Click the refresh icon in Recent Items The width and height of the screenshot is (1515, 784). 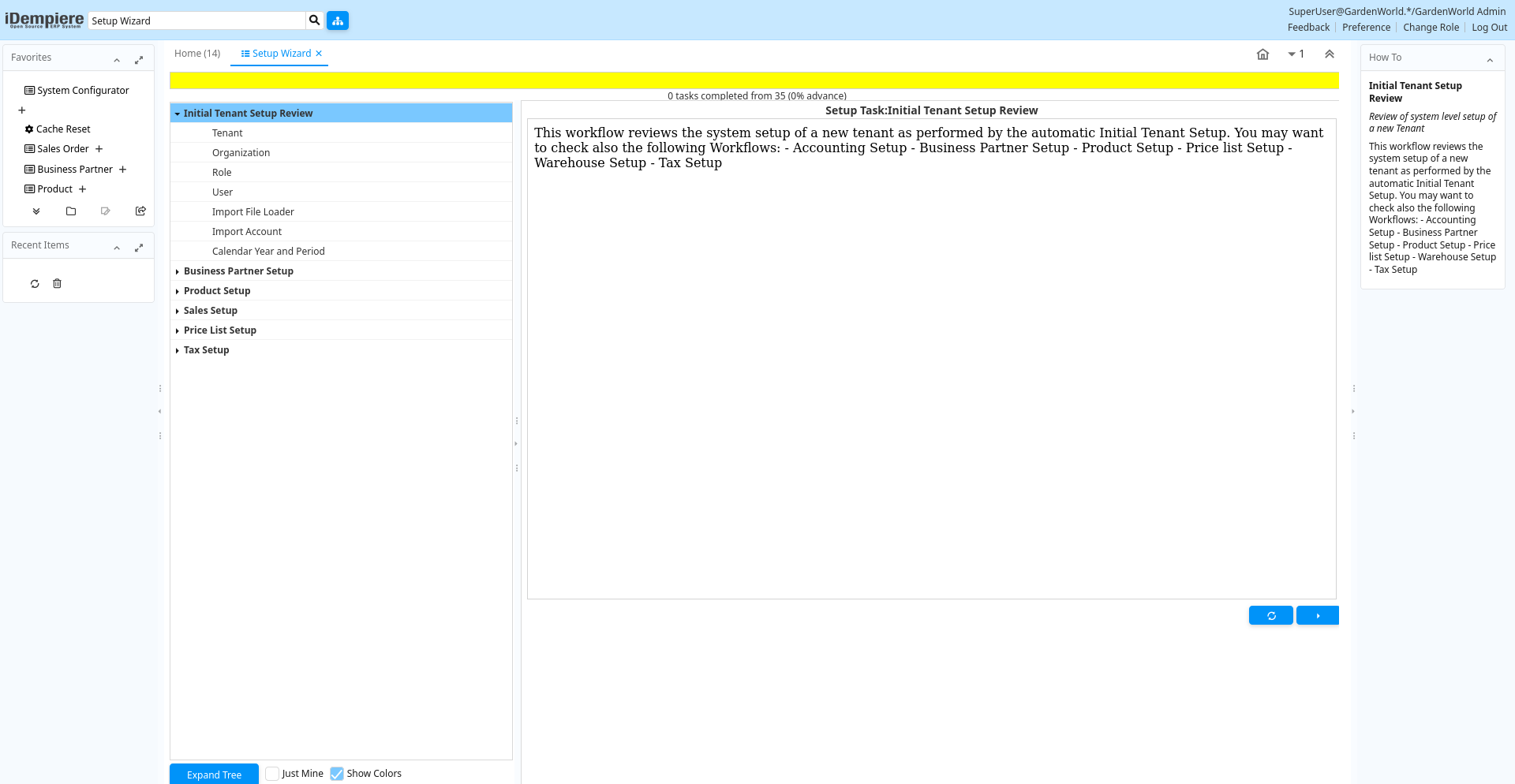[x=35, y=284]
